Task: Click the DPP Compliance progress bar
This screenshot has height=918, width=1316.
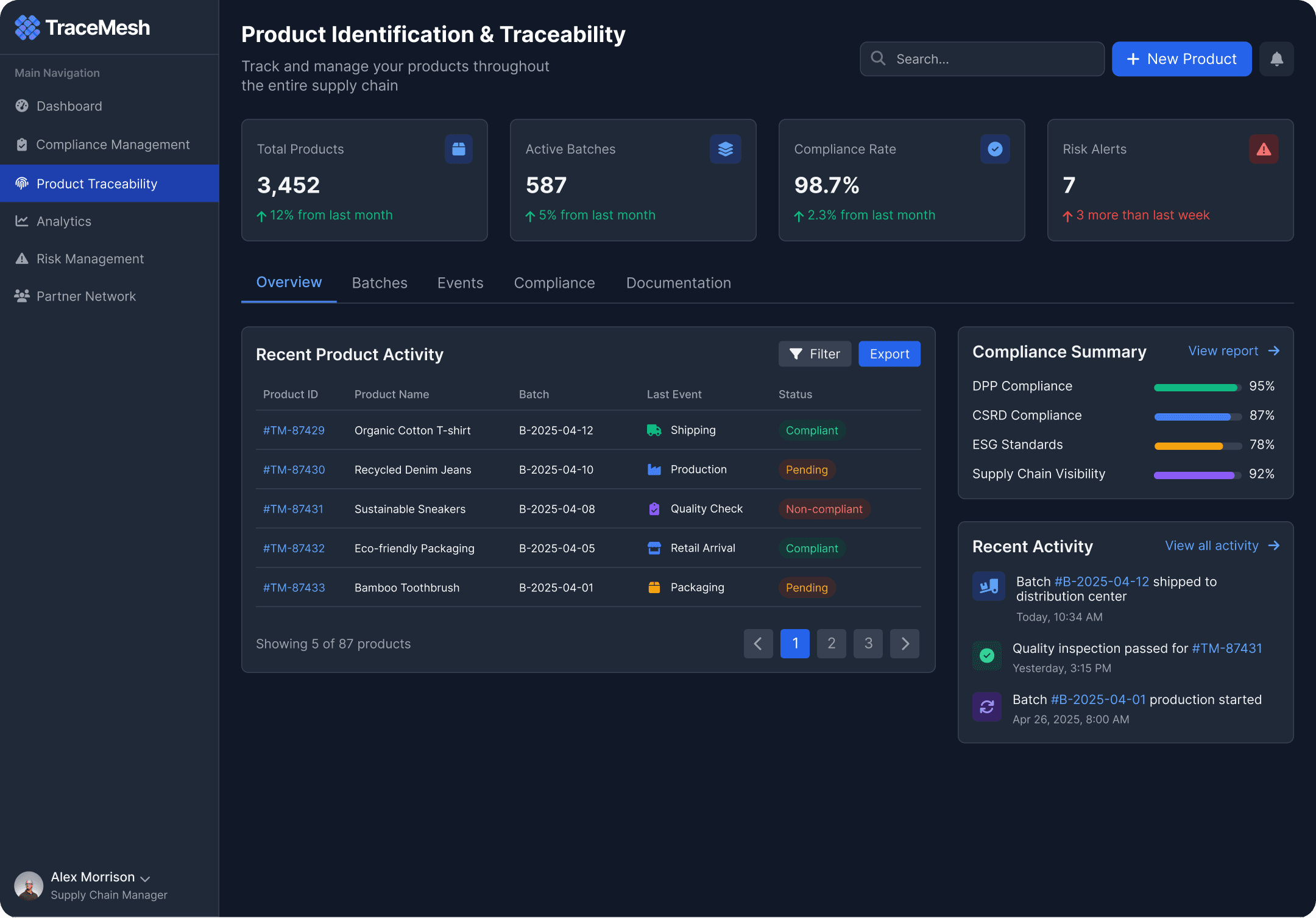Action: coord(1197,388)
